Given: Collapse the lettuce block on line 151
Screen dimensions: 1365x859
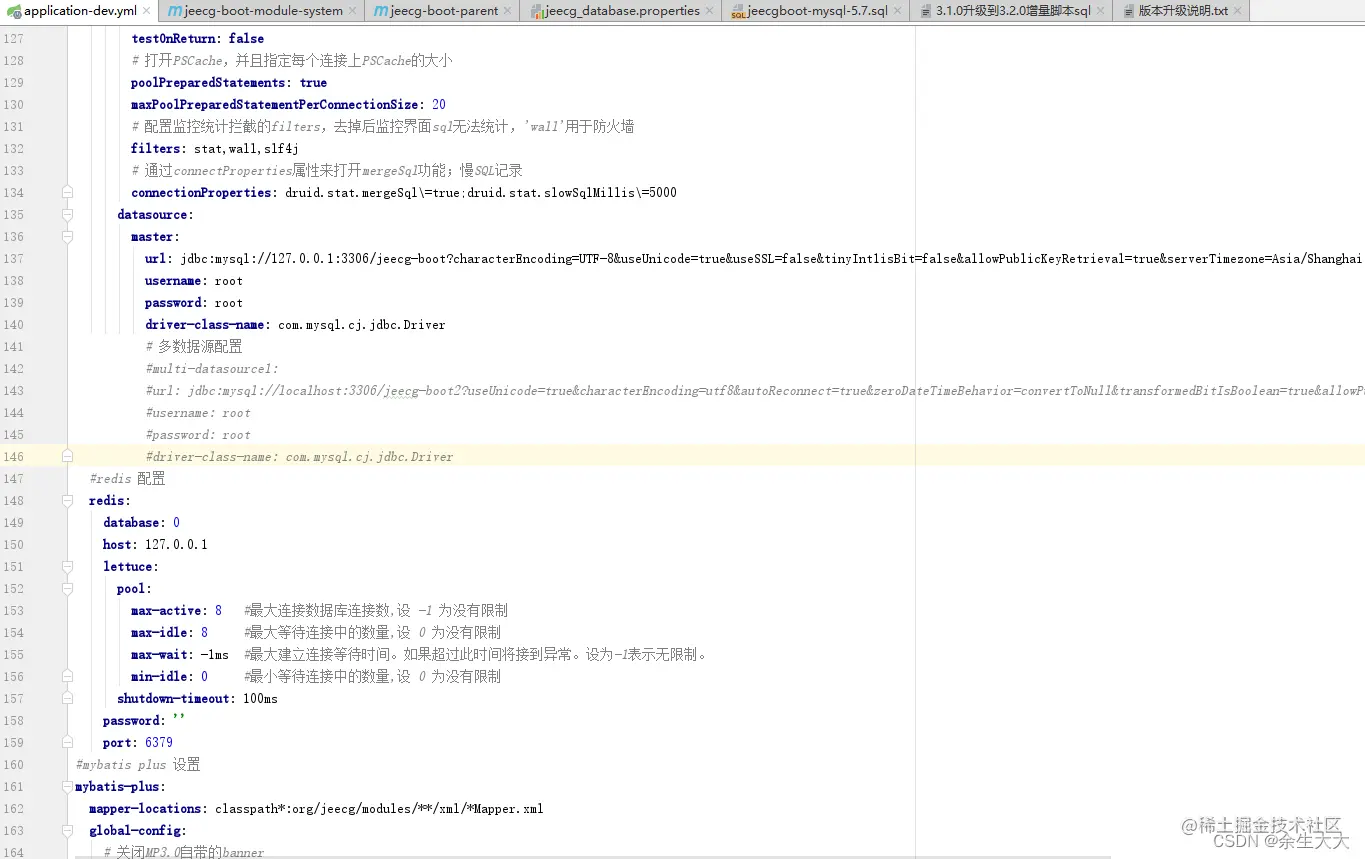Looking at the screenshot, I should pos(67,566).
